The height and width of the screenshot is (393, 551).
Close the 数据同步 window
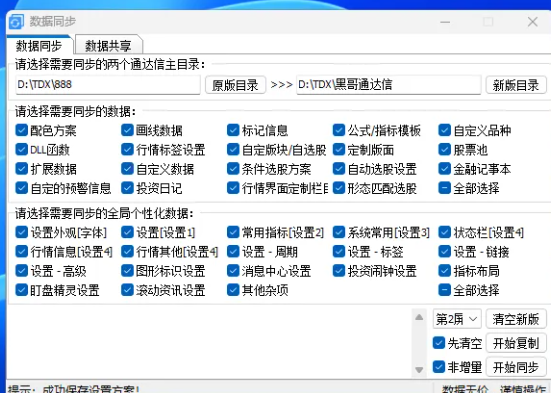[533, 22]
